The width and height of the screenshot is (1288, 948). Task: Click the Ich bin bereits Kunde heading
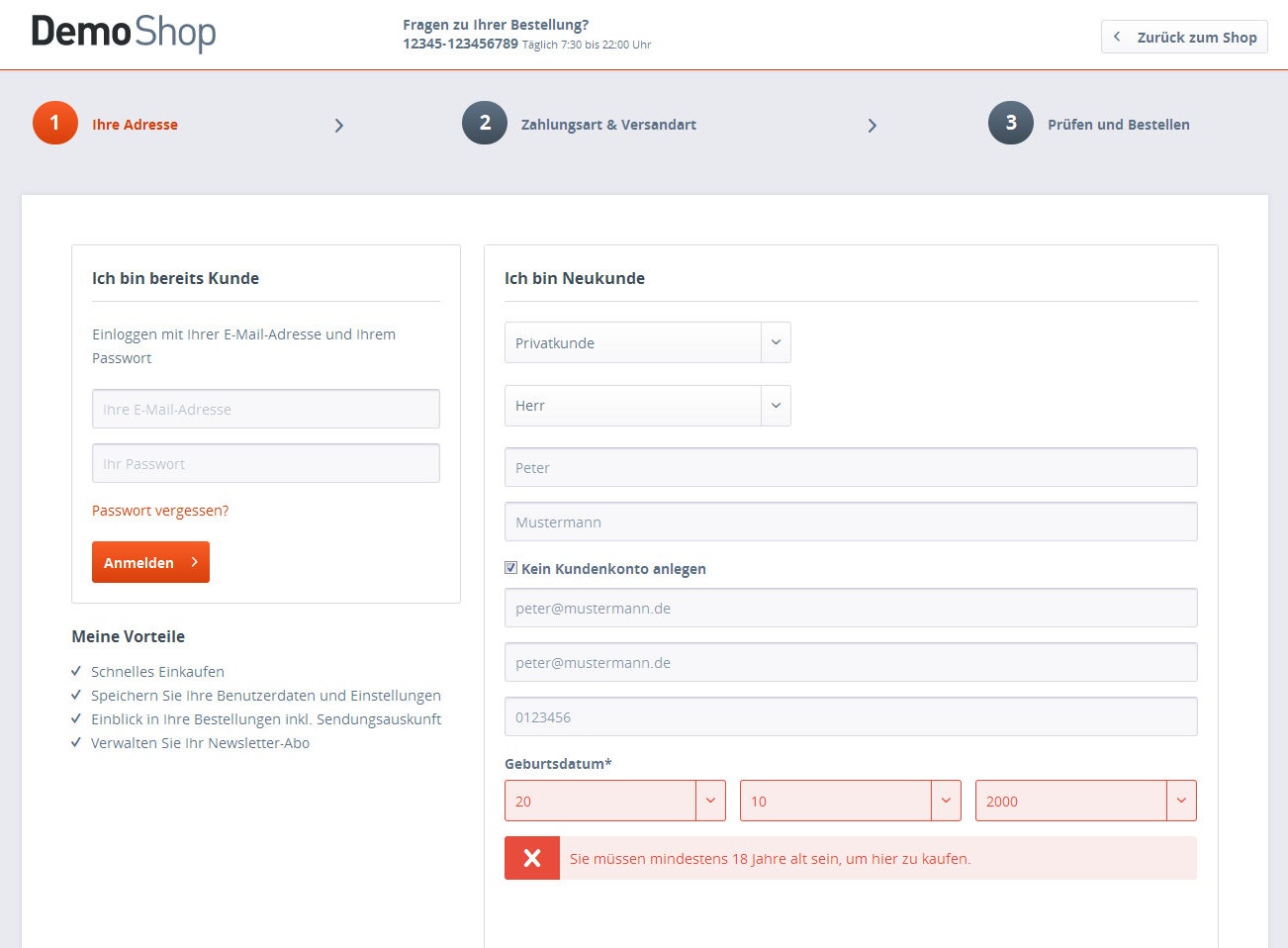click(175, 278)
